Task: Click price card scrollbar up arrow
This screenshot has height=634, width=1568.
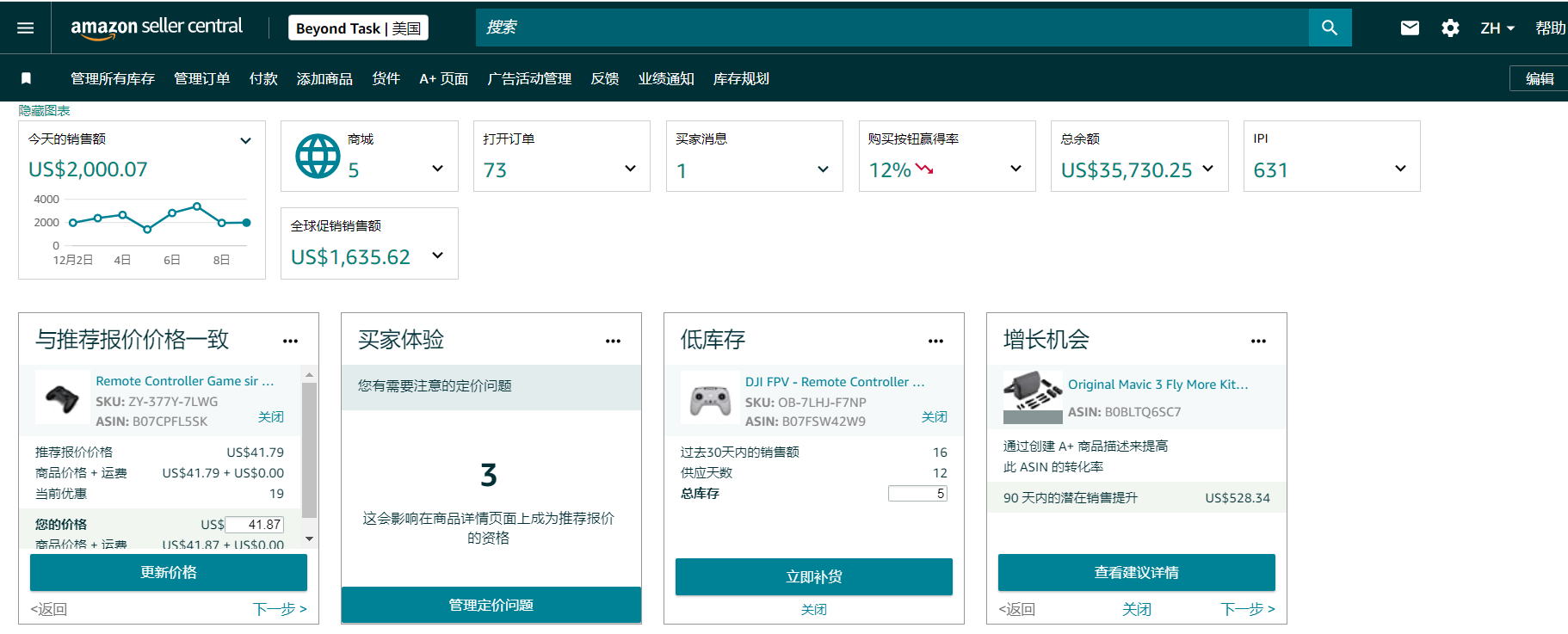Action: click(310, 375)
